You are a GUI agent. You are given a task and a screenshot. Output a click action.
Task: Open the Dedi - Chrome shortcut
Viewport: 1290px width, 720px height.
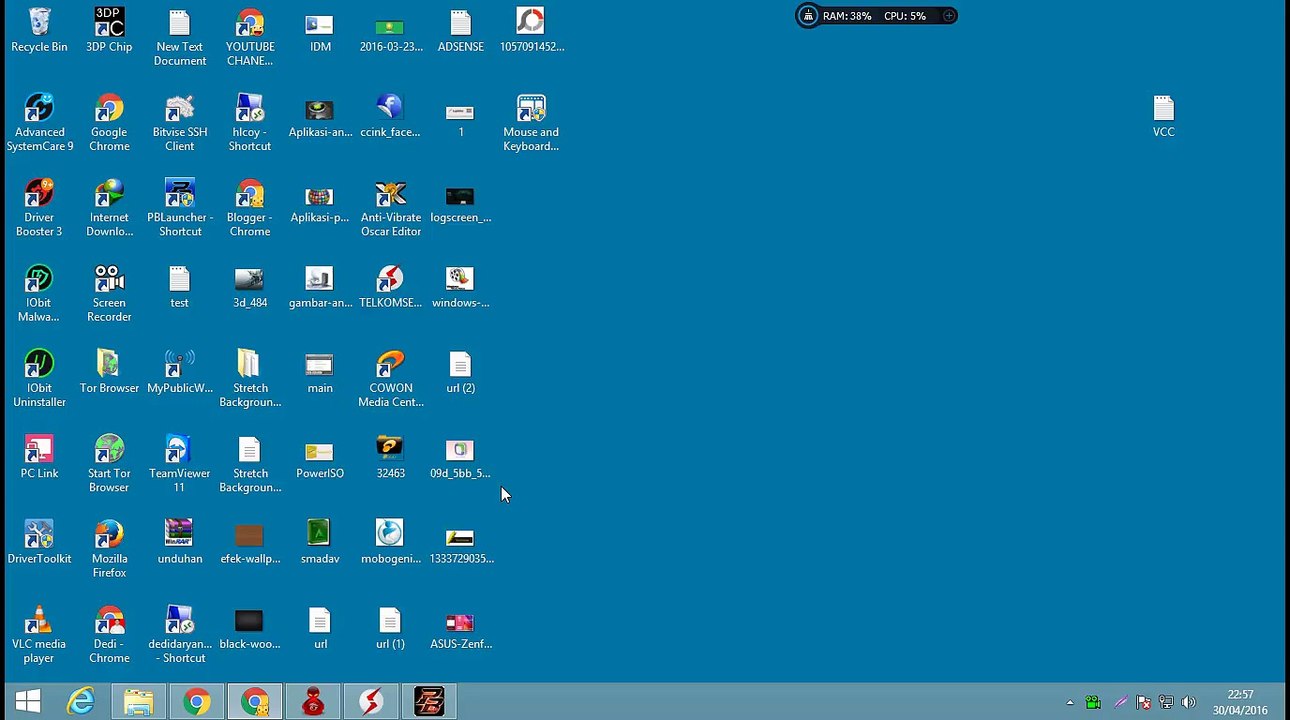(109, 634)
